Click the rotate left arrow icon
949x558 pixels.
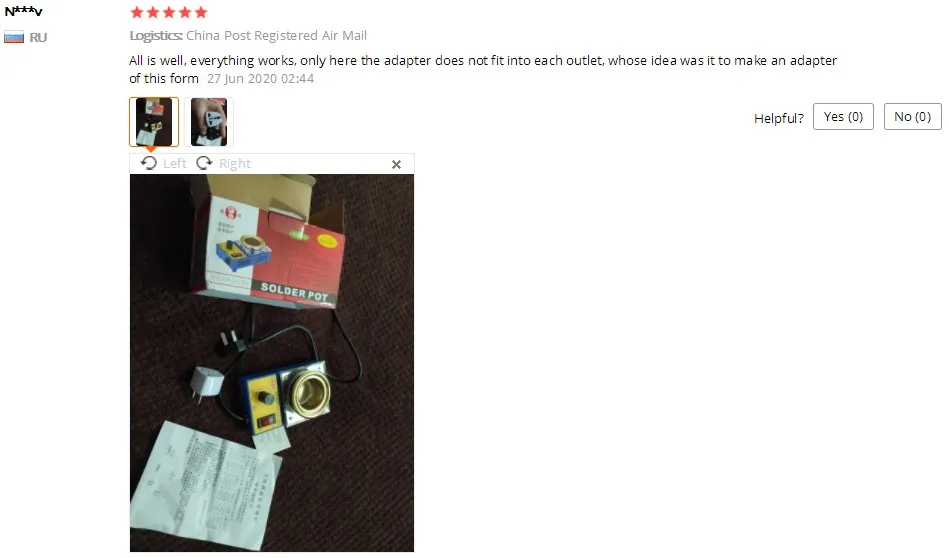coord(148,163)
